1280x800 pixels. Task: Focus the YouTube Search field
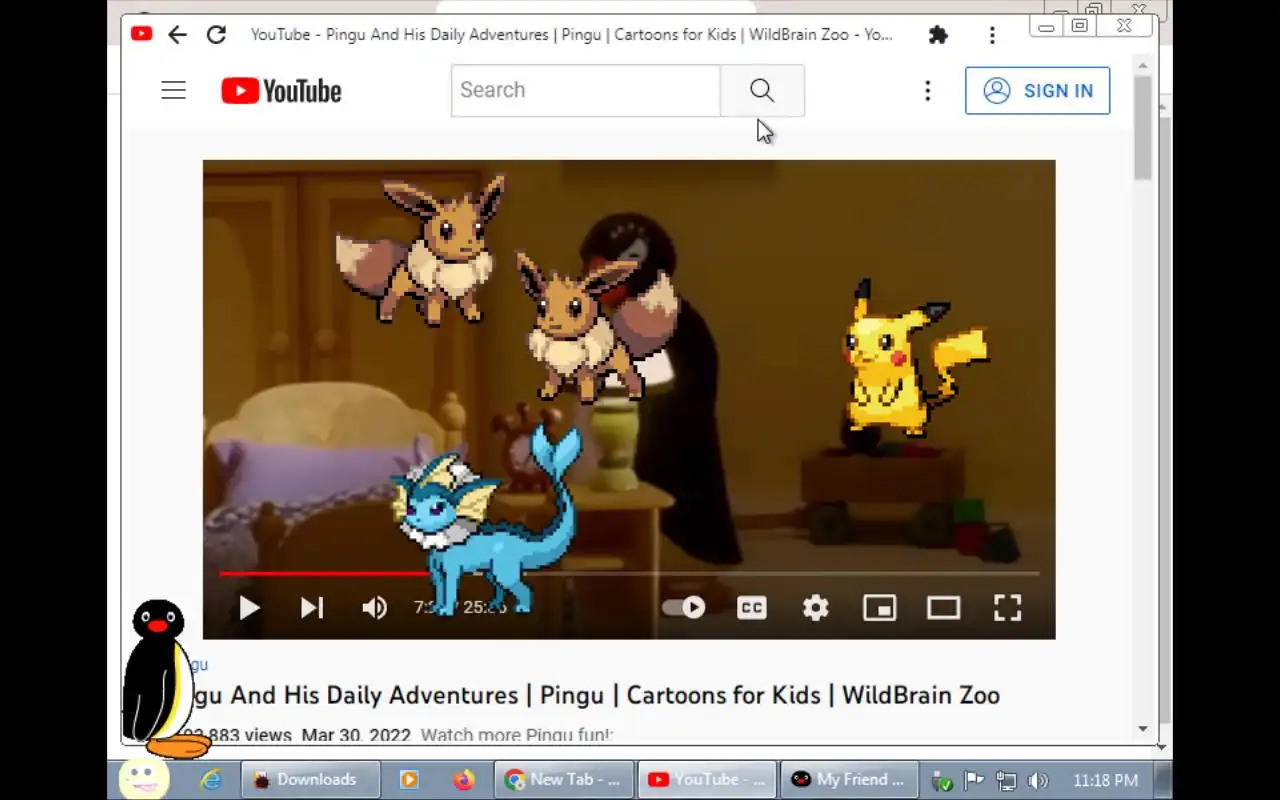(585, 91)
